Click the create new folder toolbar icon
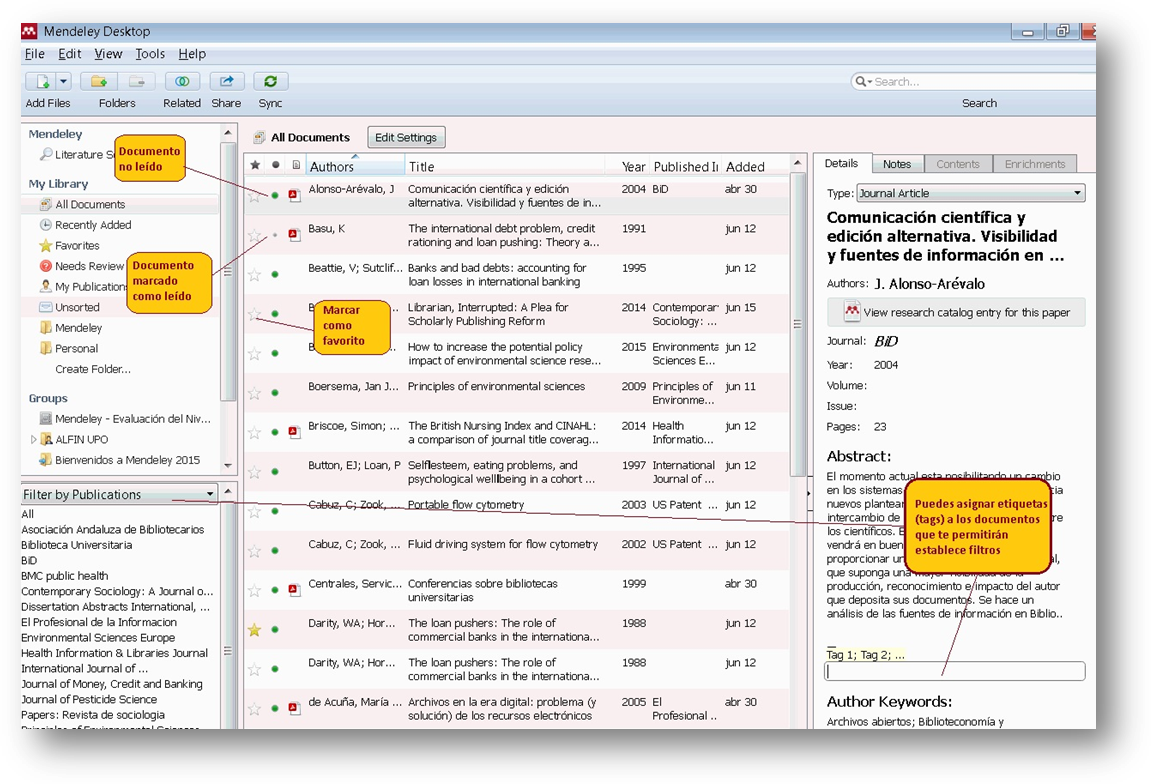 tap(99, 81)
